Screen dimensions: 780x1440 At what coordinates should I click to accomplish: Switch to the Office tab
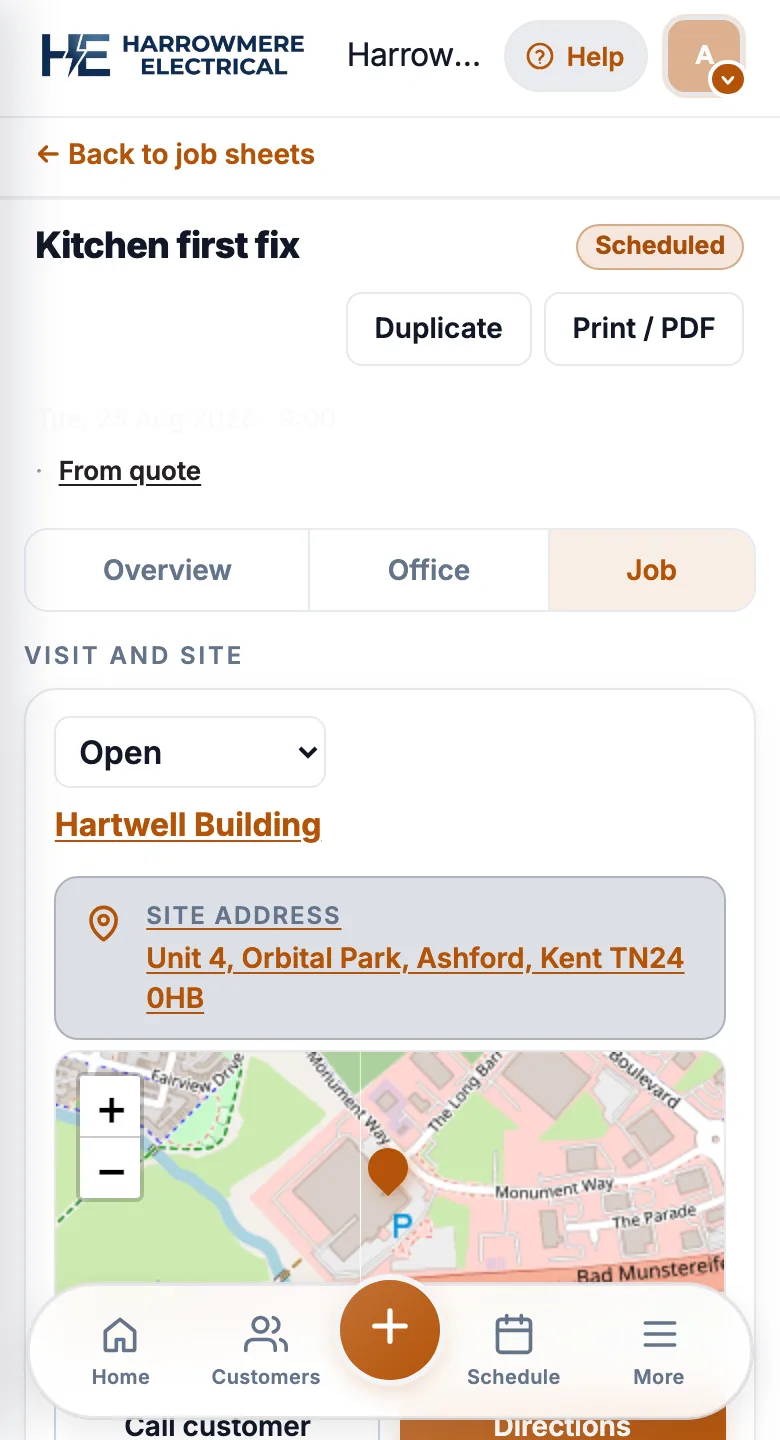click(x=429, y=570)
